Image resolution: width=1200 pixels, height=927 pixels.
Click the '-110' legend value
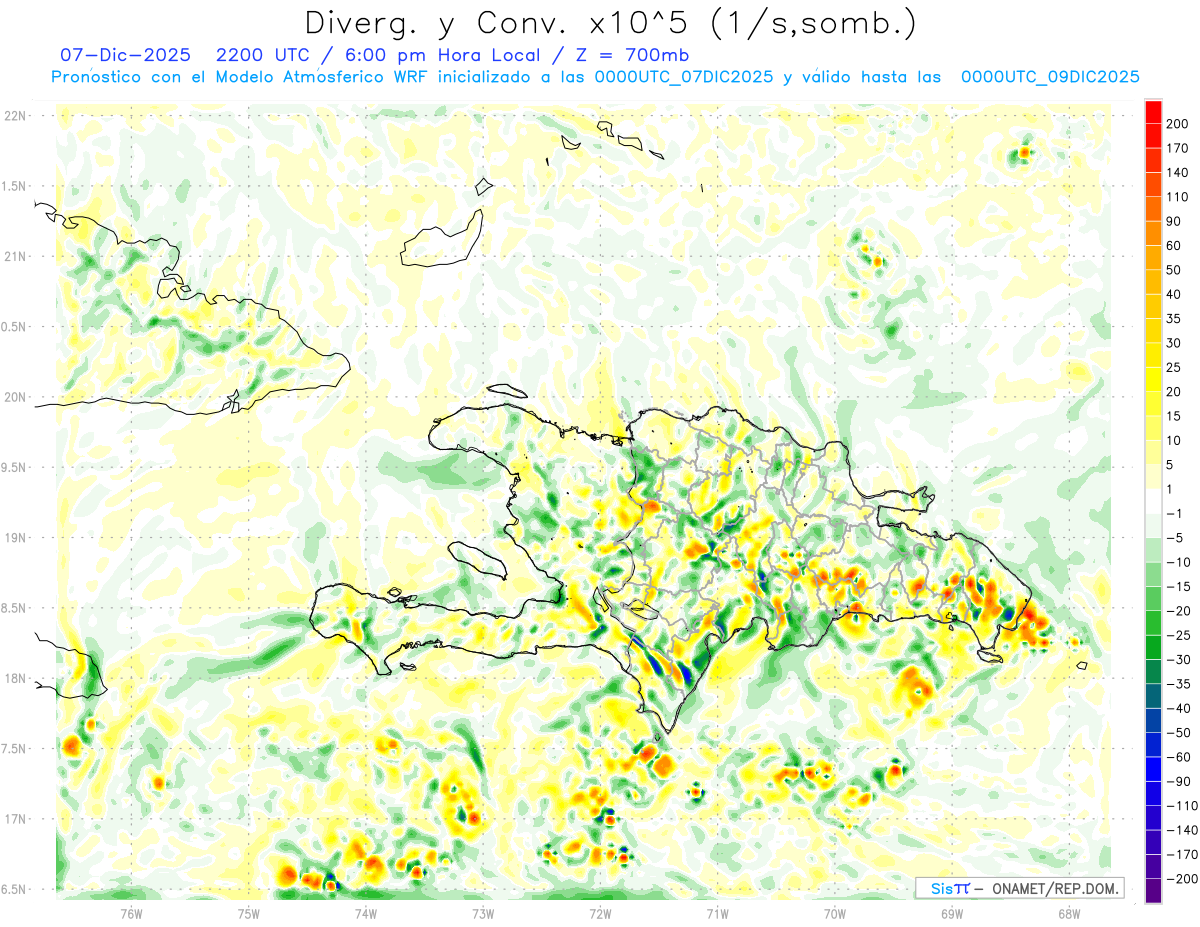click(1183, 805)
